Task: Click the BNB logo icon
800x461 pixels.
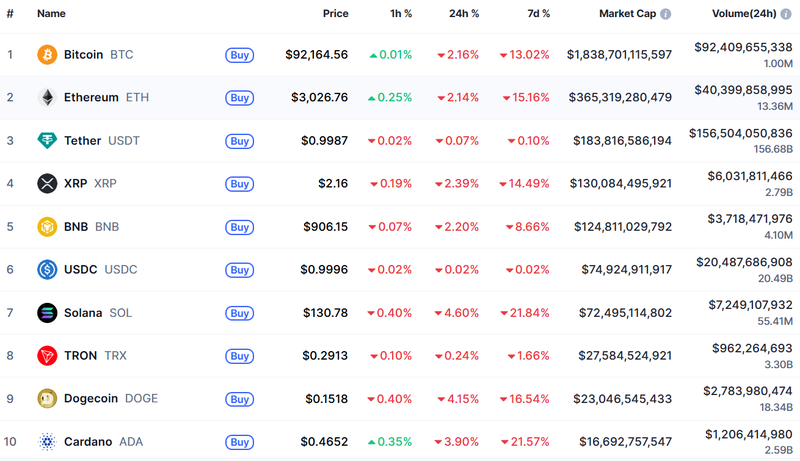Action: coord(47,226)
